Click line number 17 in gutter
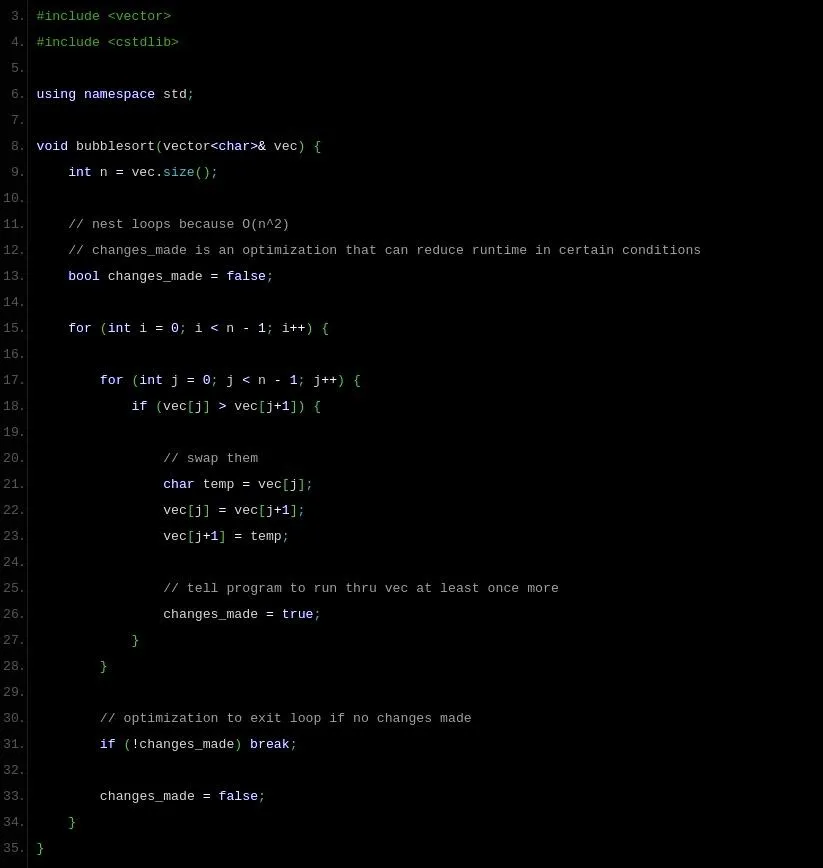 coord(13,380)
